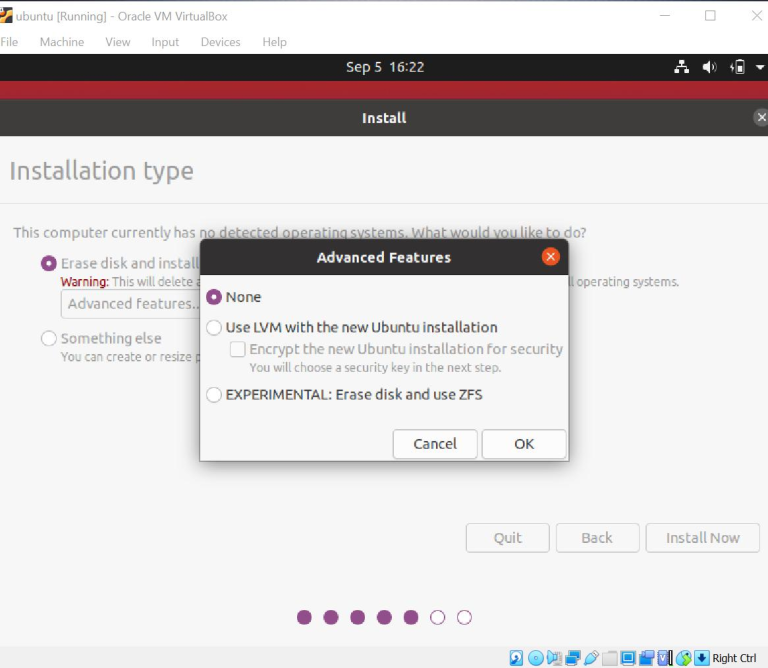Select EXPERIMENTAL: Erase disk and use ZFS
The height and width of the screenshot is (668, 768).
click(x=214, y=395)
